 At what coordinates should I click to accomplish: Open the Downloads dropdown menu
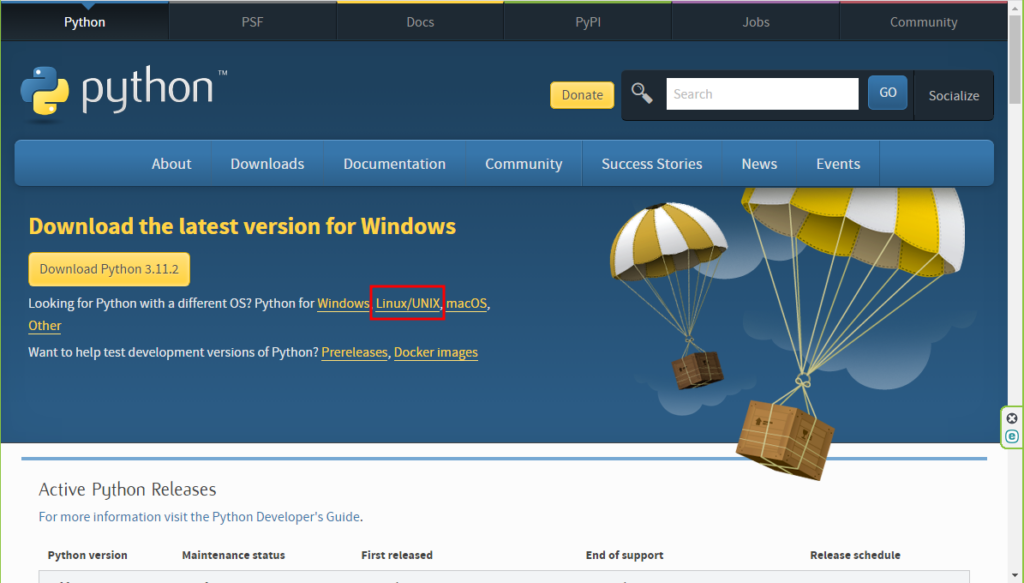tap(267, 163)
